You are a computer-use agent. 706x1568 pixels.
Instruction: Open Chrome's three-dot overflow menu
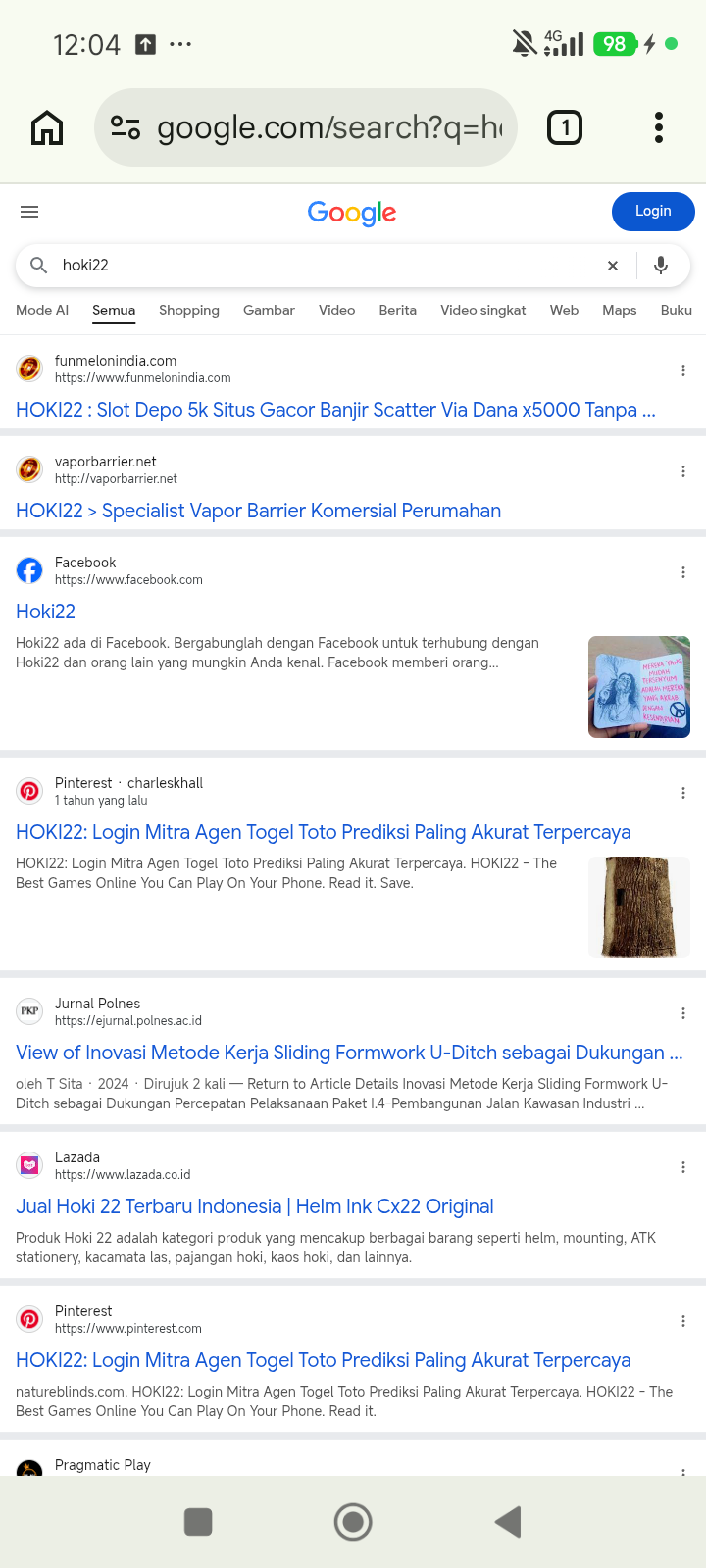coord(659,127)
